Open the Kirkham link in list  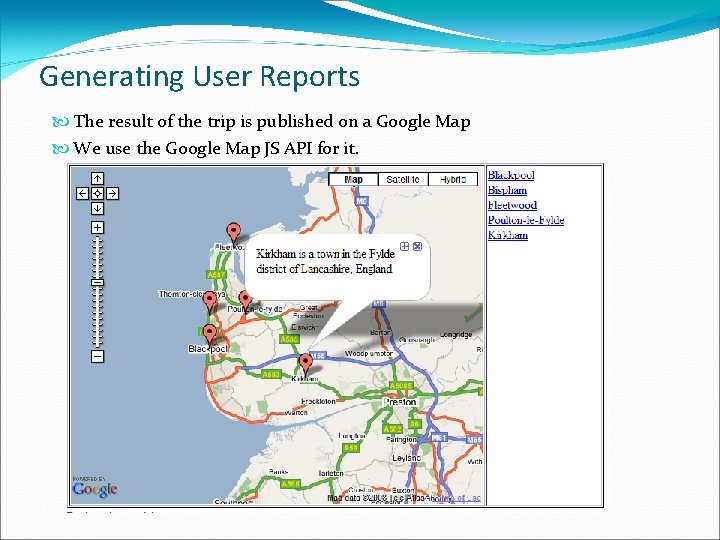[x=507, y=235]
